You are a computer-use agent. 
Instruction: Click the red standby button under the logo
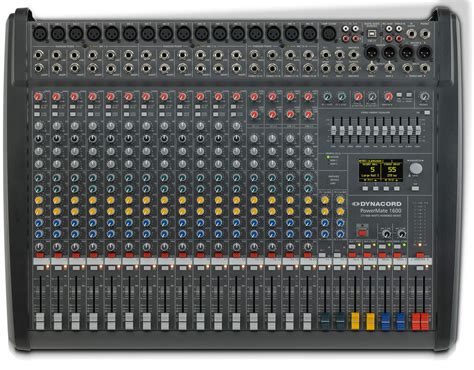coord(362,232)
